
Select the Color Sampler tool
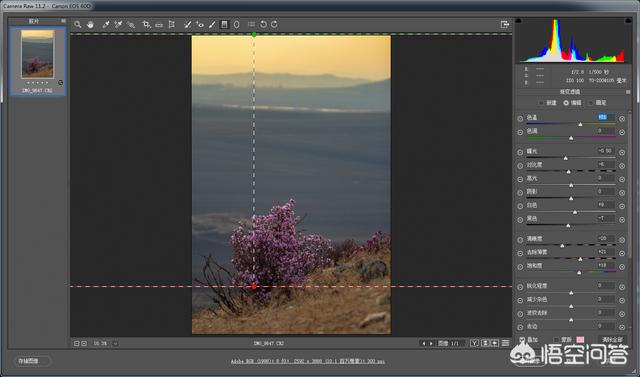(118, 24)
